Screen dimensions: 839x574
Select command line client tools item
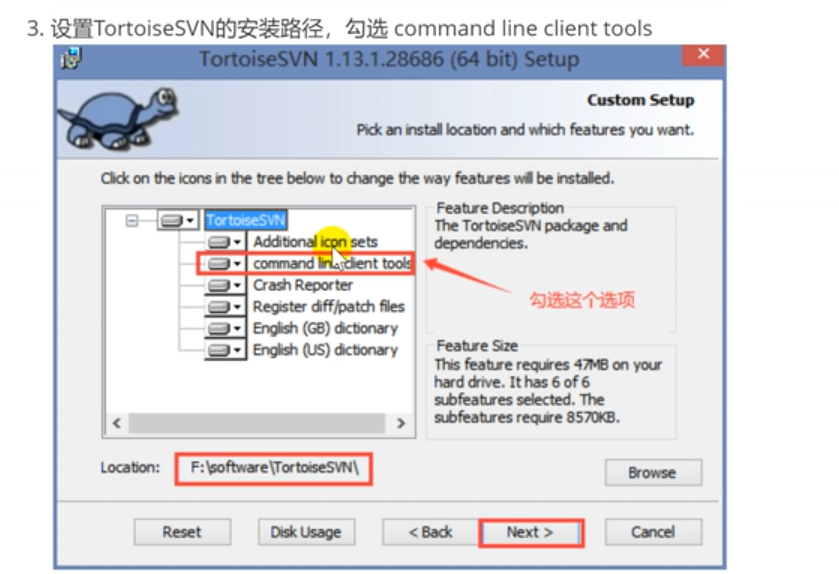pyautogui.click(x=332, y=264)
